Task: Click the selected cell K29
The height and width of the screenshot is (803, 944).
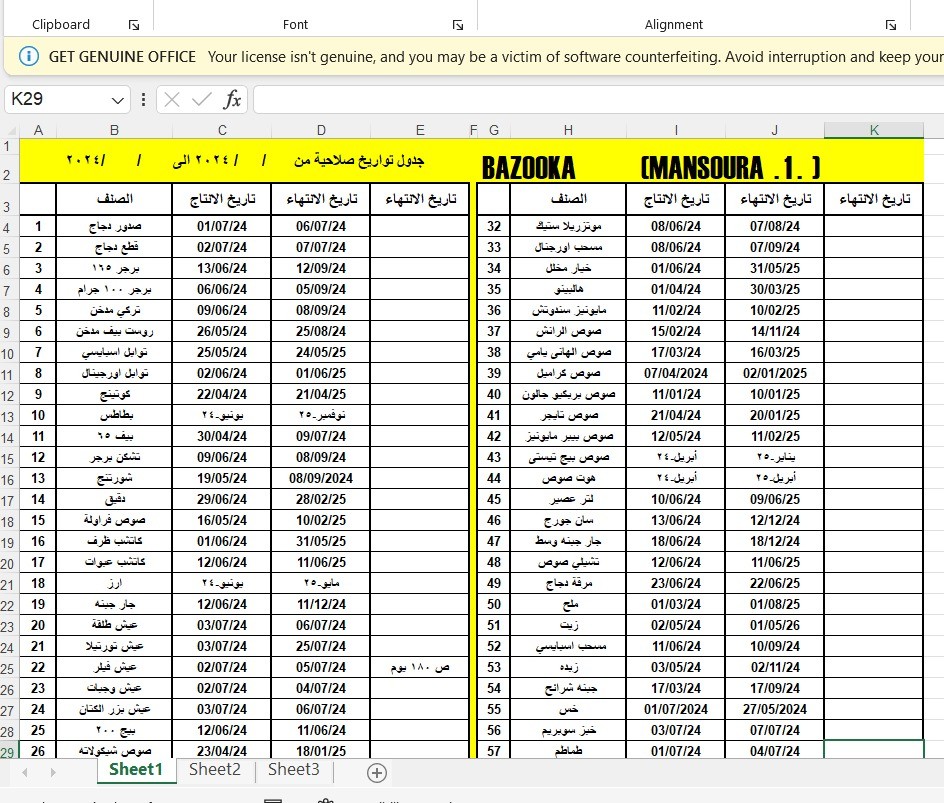Action: tap(874, 750)
